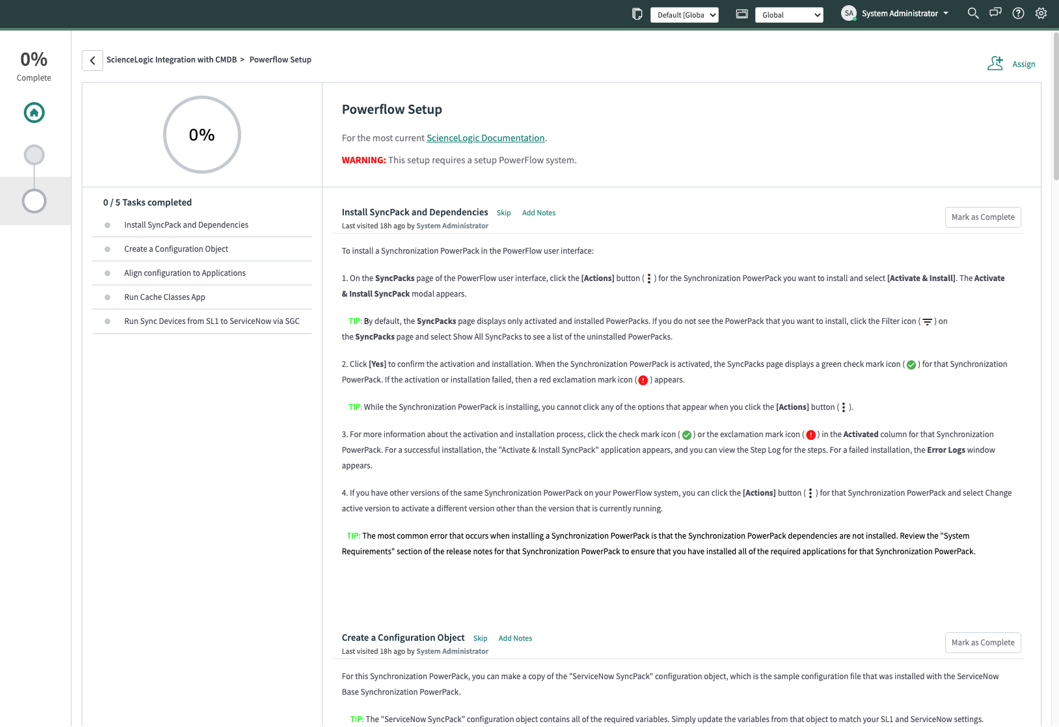Image resolution: width=1059 pixels, height=727 pixels.
Task: Select the current step circle in sidebar
Action: click(x=34, y=201)
